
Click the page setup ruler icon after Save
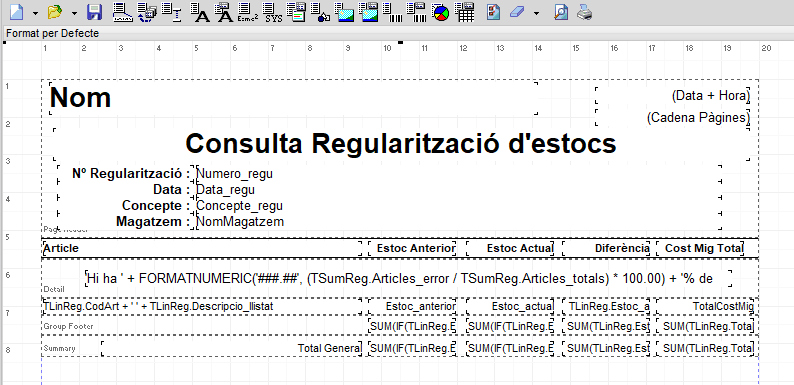123,12
